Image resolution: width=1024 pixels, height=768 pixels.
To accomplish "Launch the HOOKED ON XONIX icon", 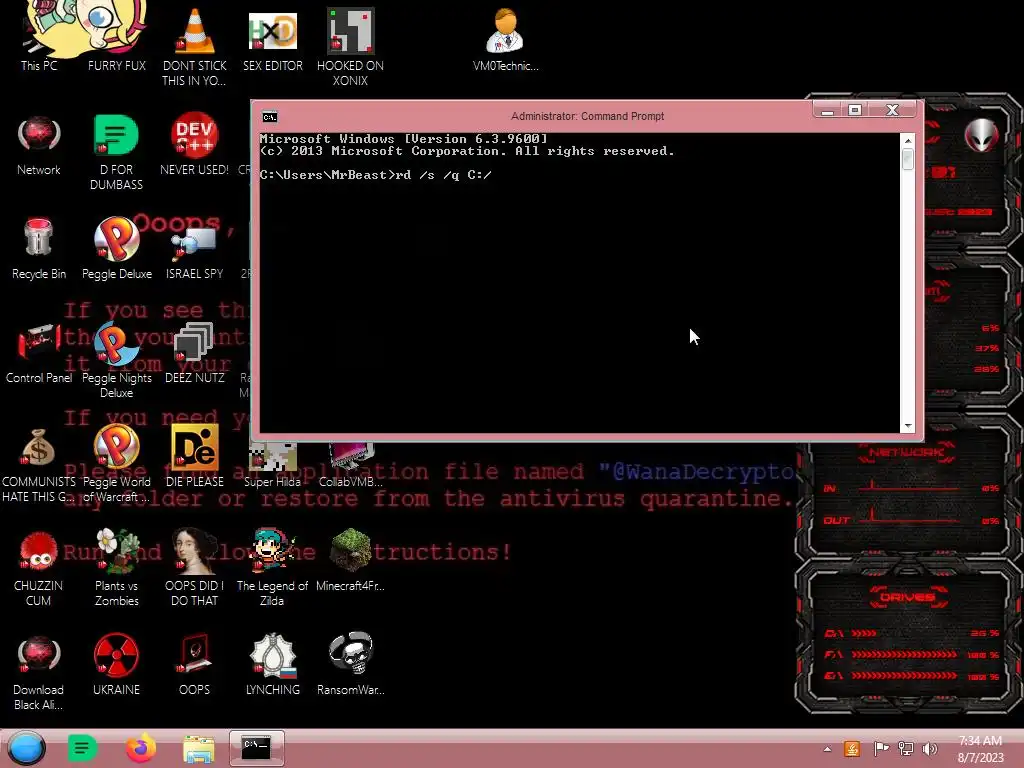I will pyautogui.click(x=350, y=47).
